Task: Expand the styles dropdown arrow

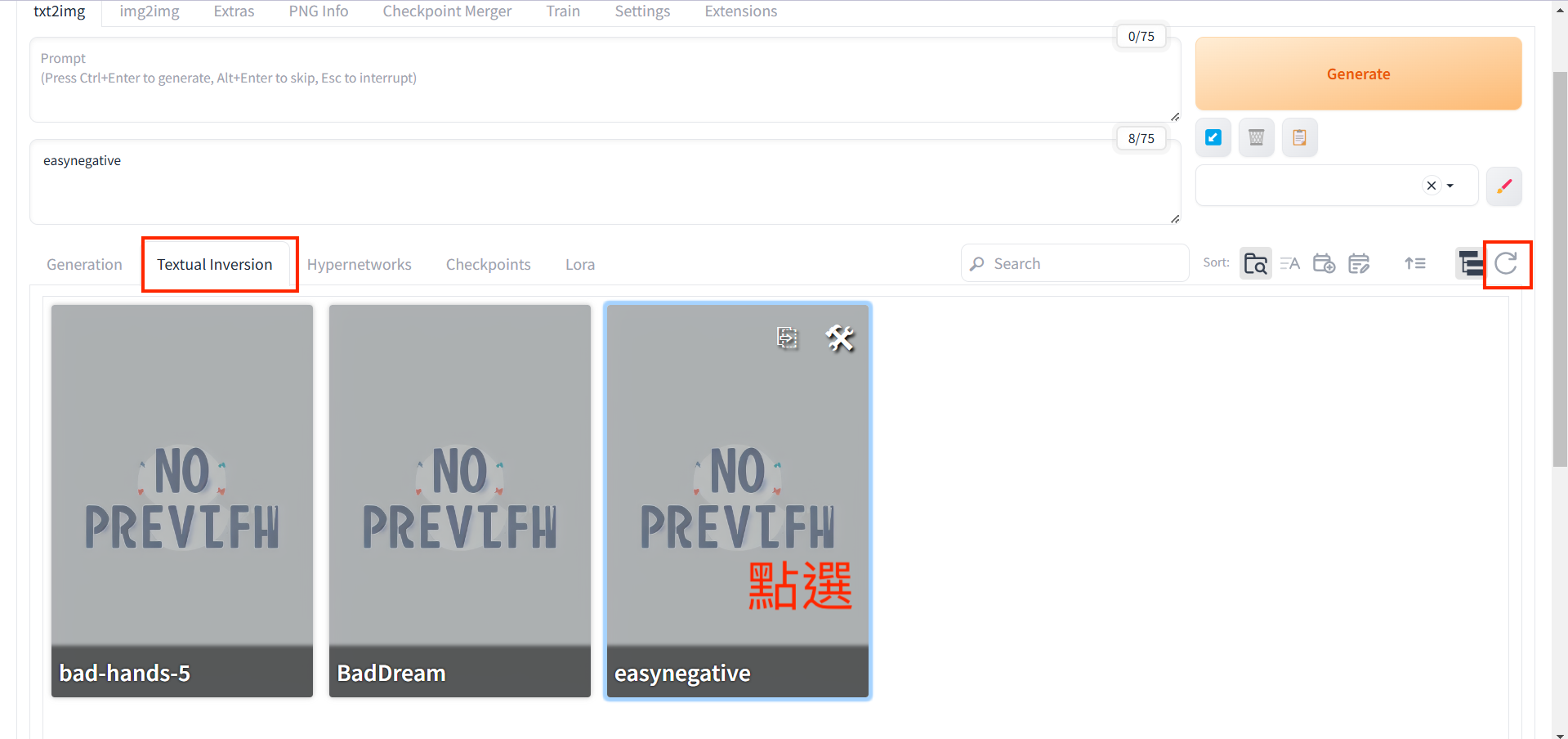Action: coord(1450,186)
